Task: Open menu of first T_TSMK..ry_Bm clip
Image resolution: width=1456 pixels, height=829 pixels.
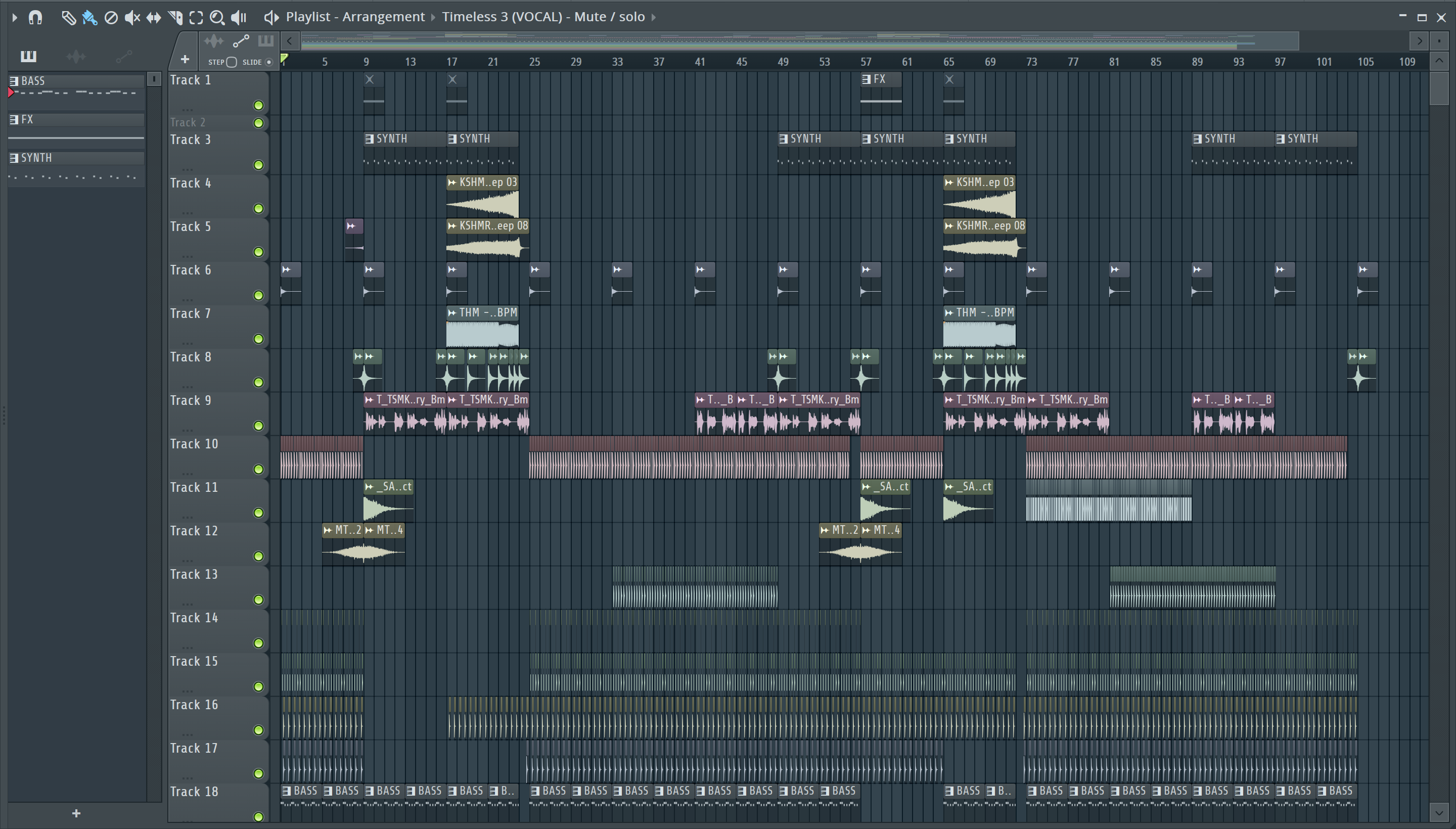Action: pos(370,400)
